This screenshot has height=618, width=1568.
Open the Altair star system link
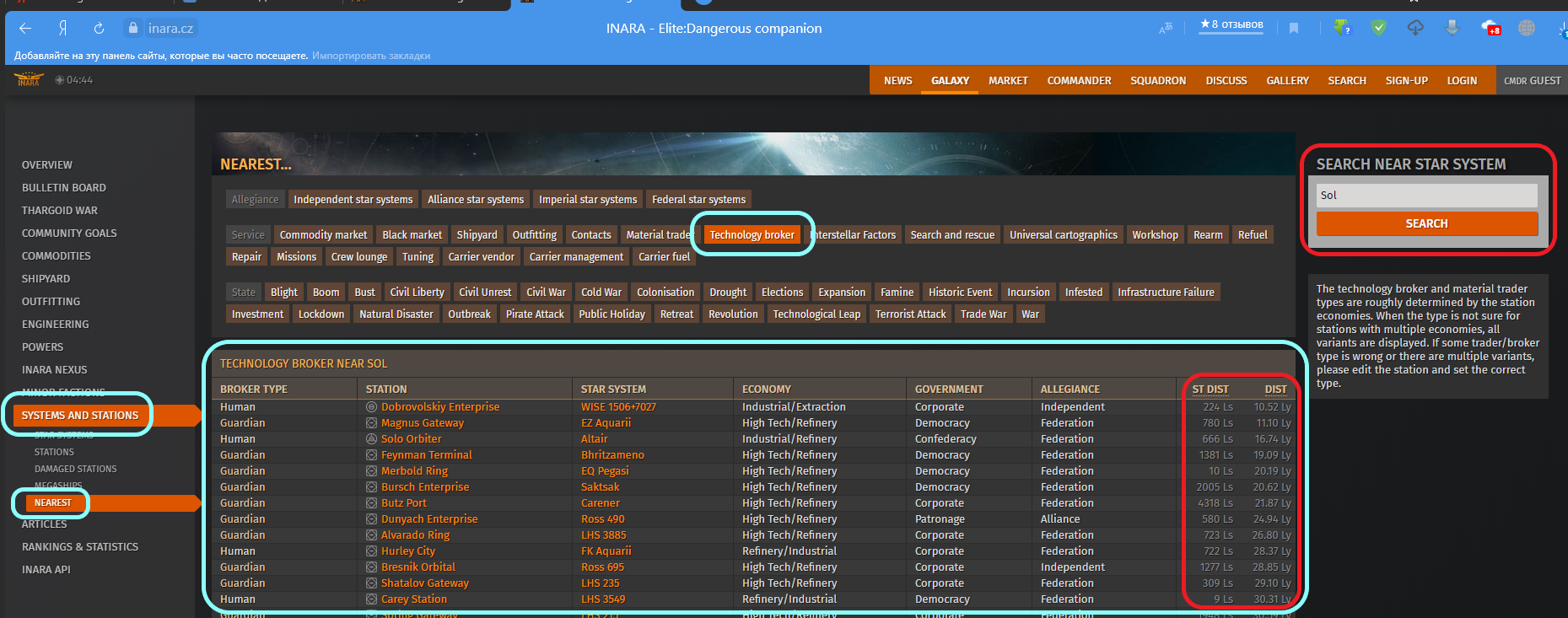(x=594, y=439)
